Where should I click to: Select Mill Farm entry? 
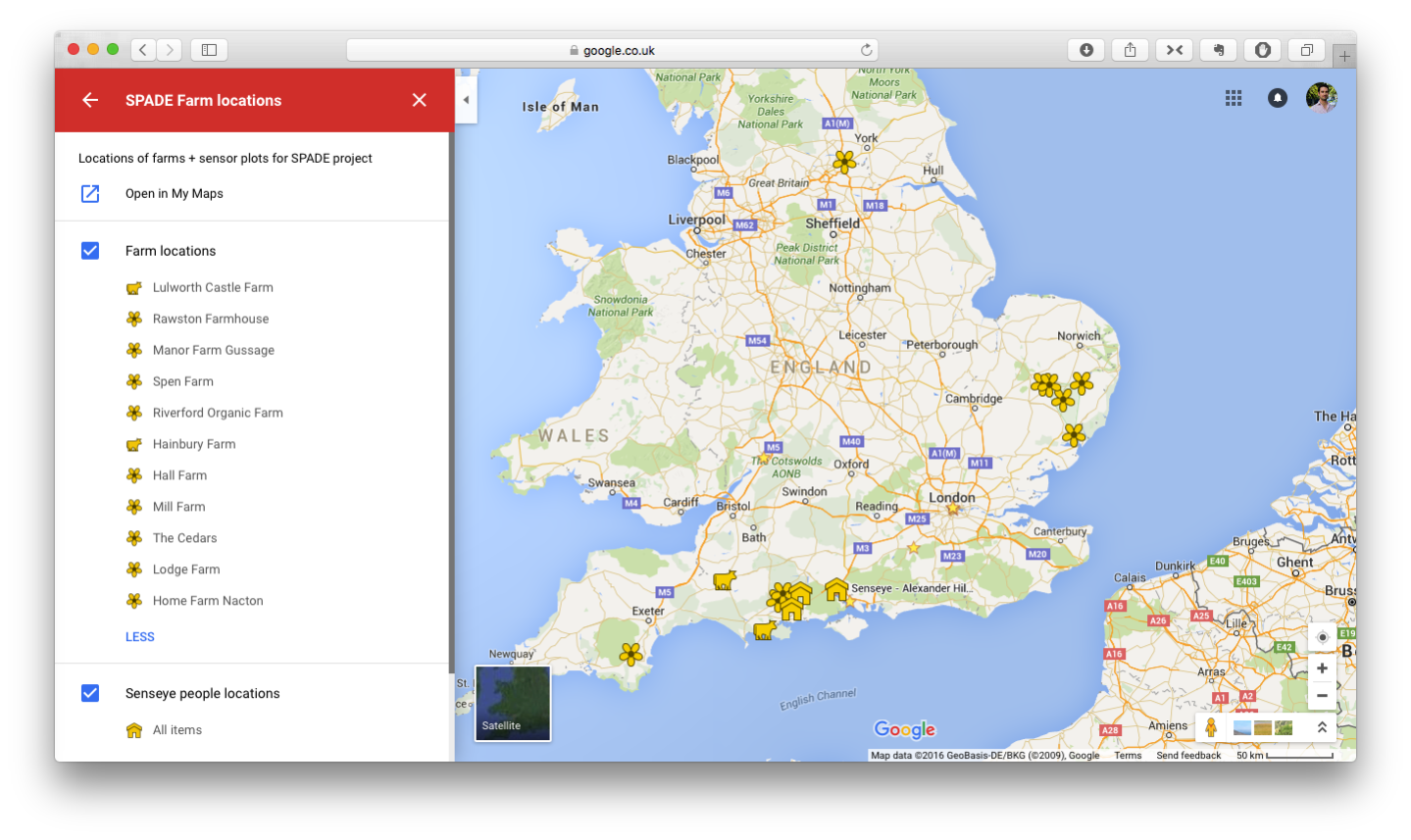pos(179,507)
